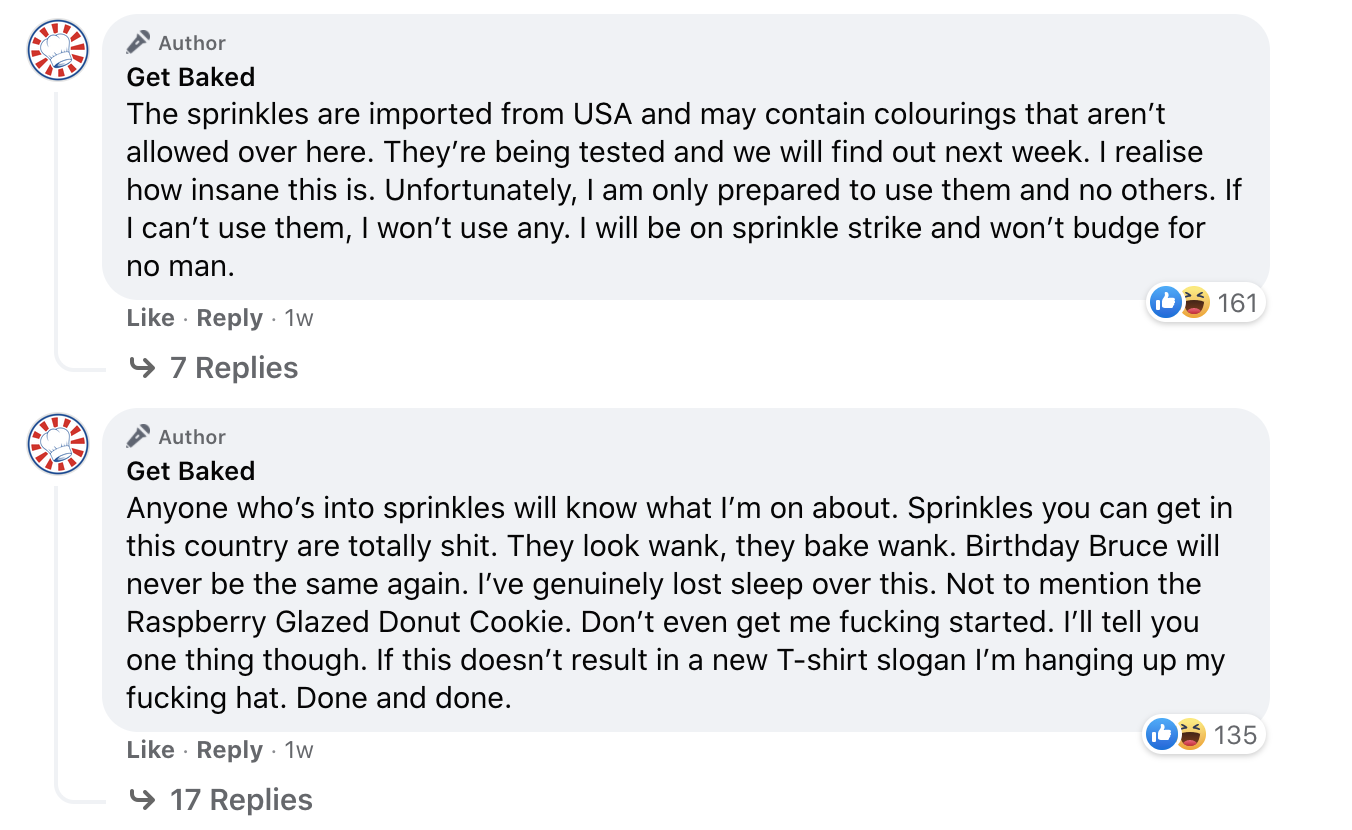Viewport: 1352px width, 830px height.
Task: View the 161 reaction count details
Action: 1239,302
